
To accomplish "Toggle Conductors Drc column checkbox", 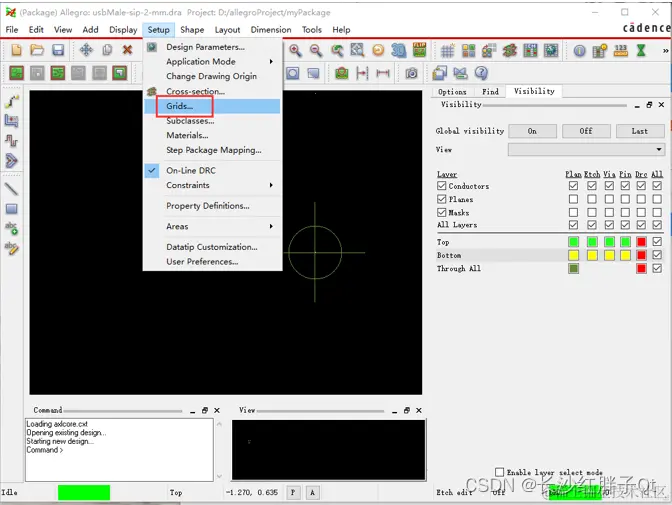I will (641, 186).
